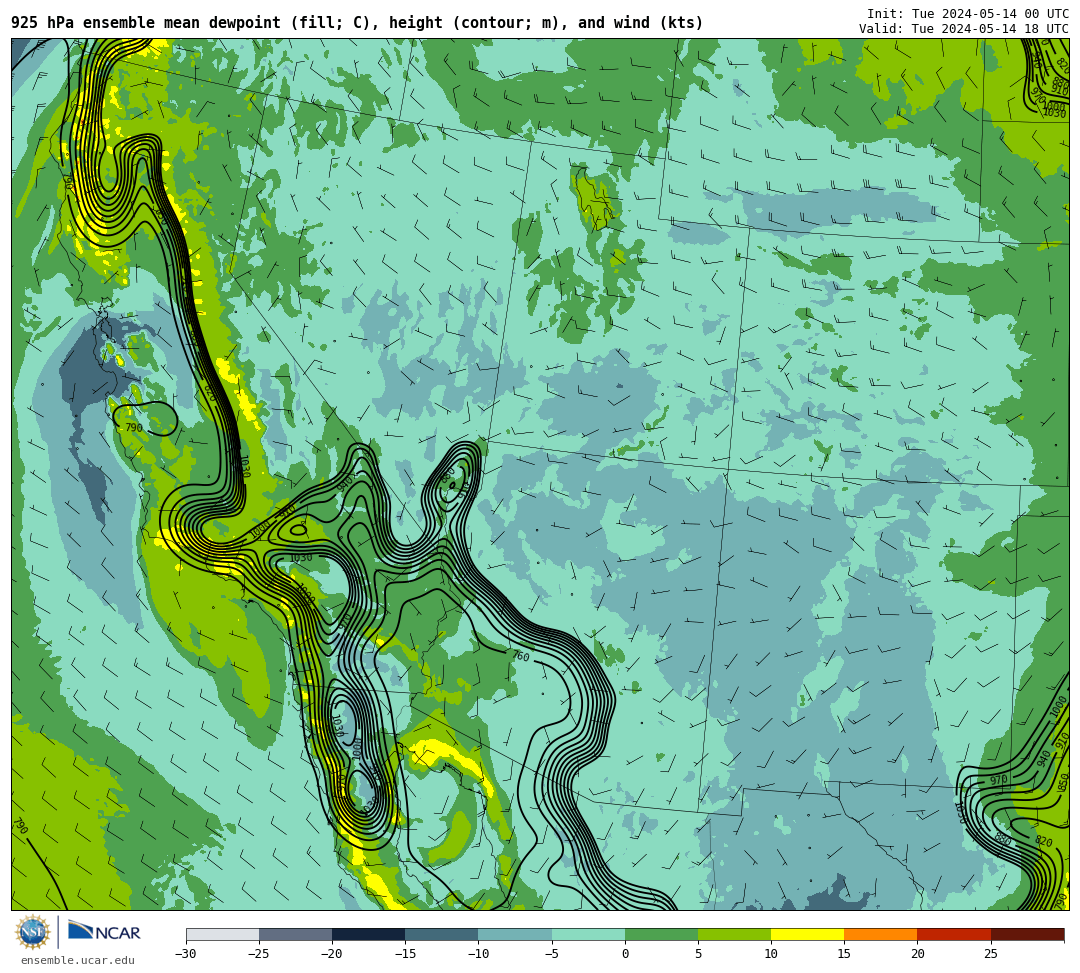The image size is (1080, 973).
Task: Click the −5 colorbar tick label
Action: (x=551, y=954)
